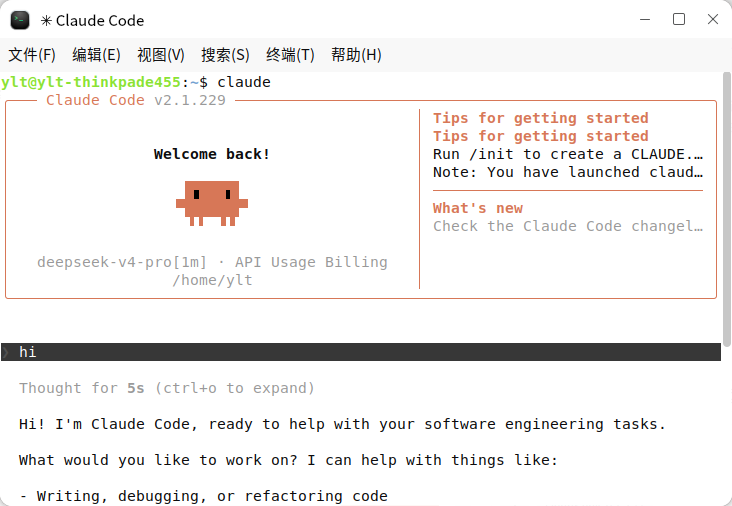The width and height of the screenshot is (732, 506).
Task: Click 'What would you like to work on?' line
Action: click(289, 460)
